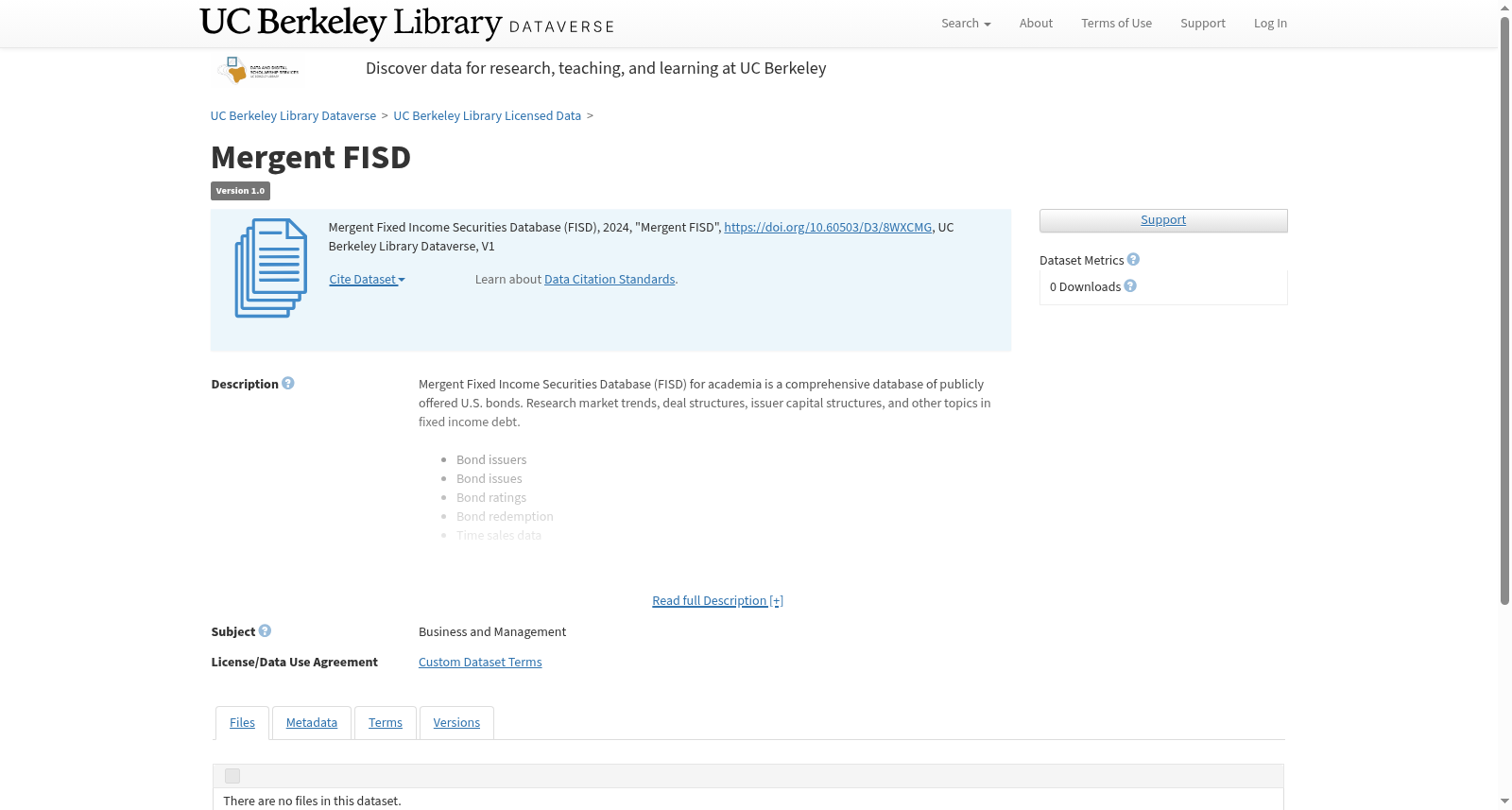Click the 'License/Data Use Agreement' label
The image size is (1512, 810).
[x=295, y=663]
